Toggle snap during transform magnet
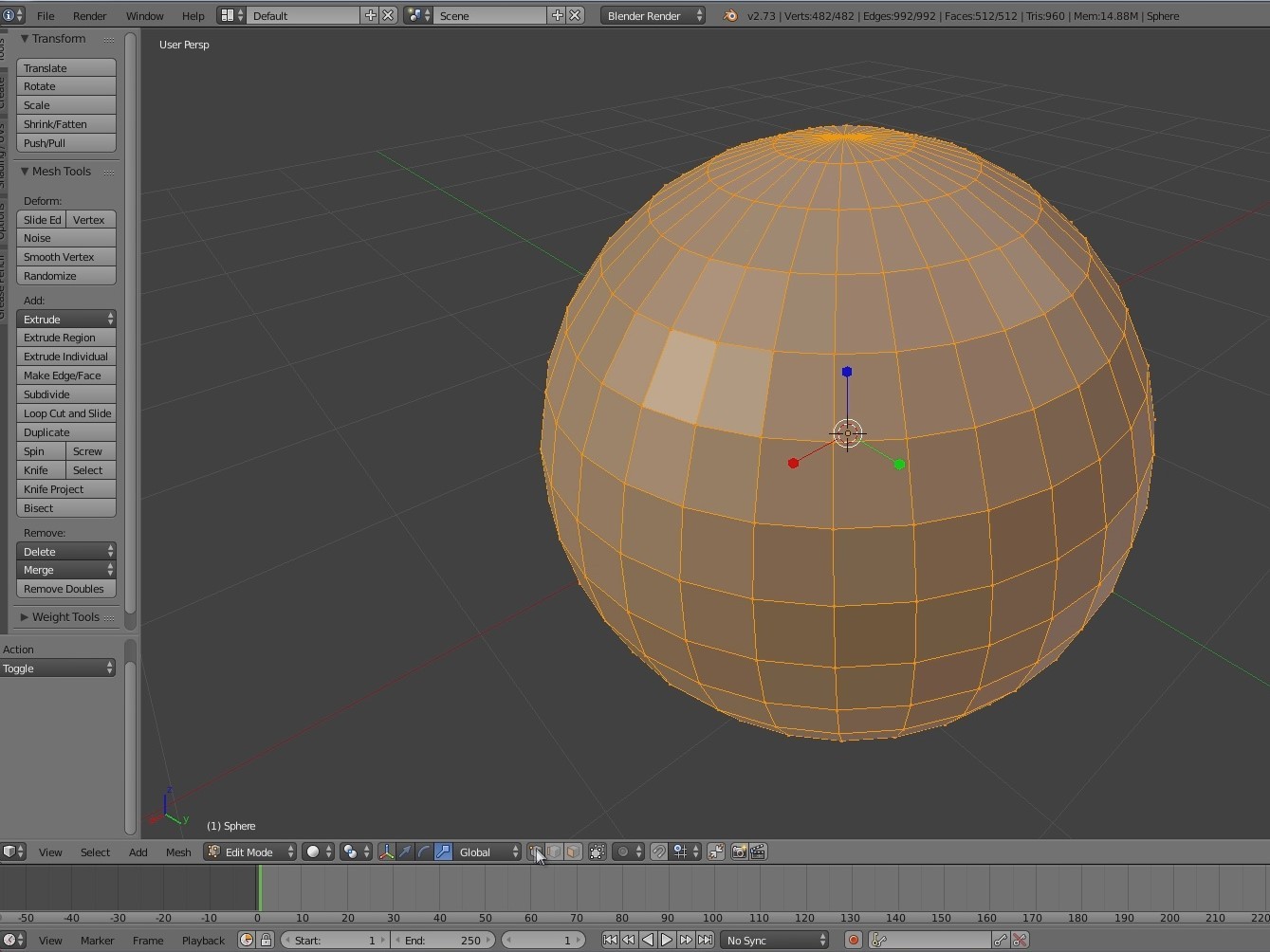The height and width of the screenshot is (952, 1270). (x=658, y=851)
